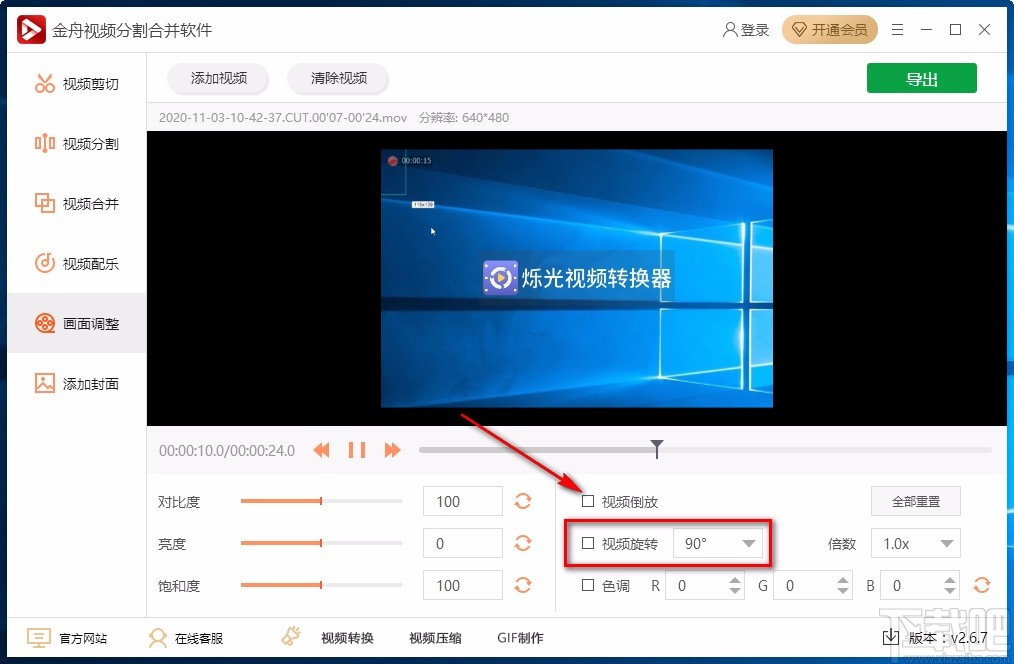Click the timeline playhead marker

[657, 449]
